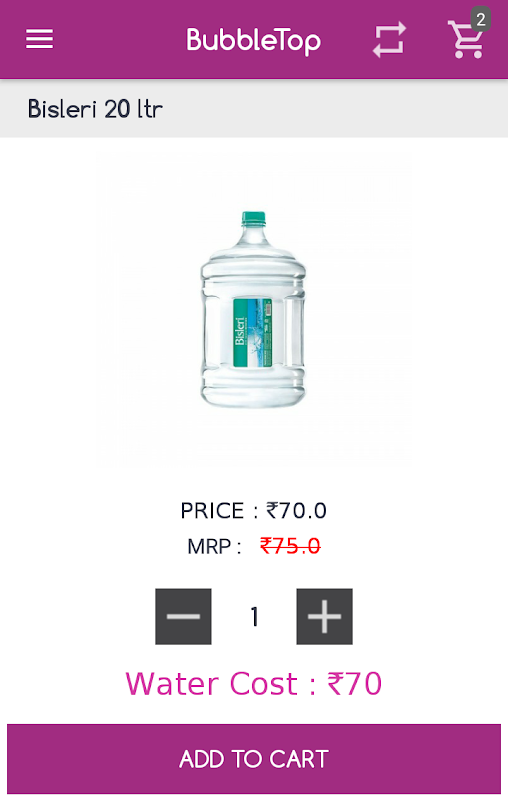The image size is (508, 800).
Task: Tap the gray product title bar
Action: point(254,109)
